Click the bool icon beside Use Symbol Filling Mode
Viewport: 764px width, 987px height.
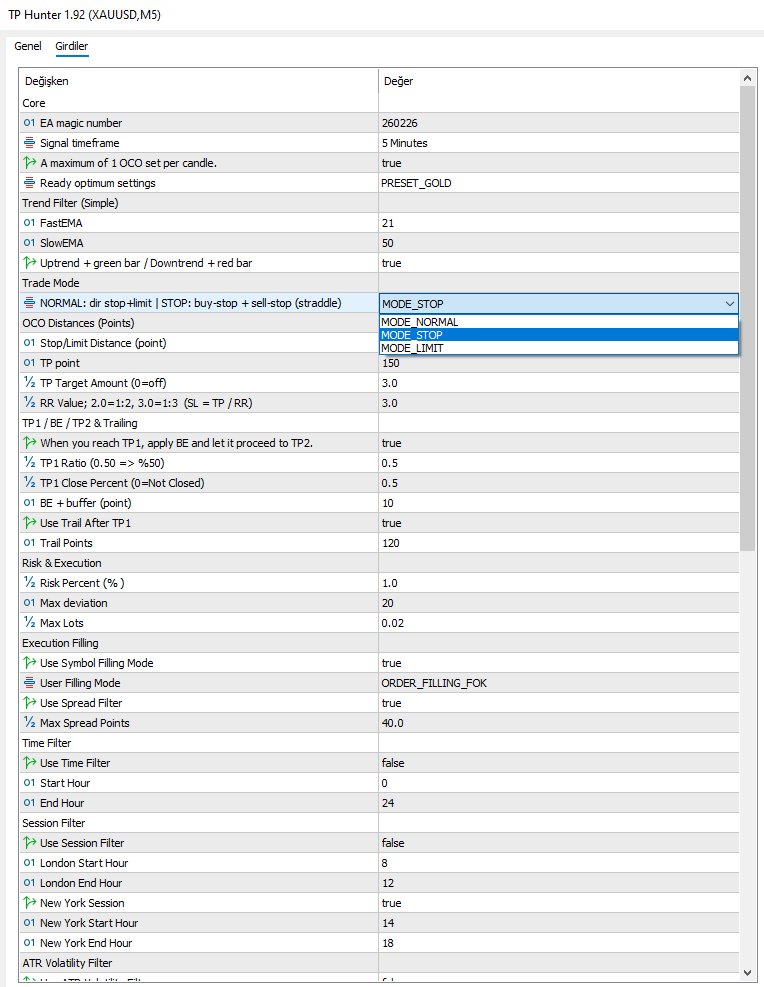point(30,663)
